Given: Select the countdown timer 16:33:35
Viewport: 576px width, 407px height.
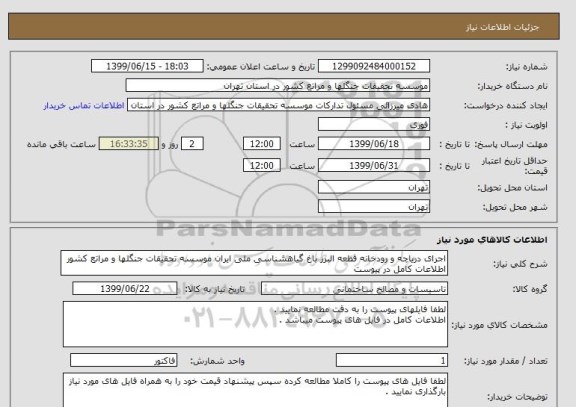Looking at the screenshot, I should click(x=129, y=144).
